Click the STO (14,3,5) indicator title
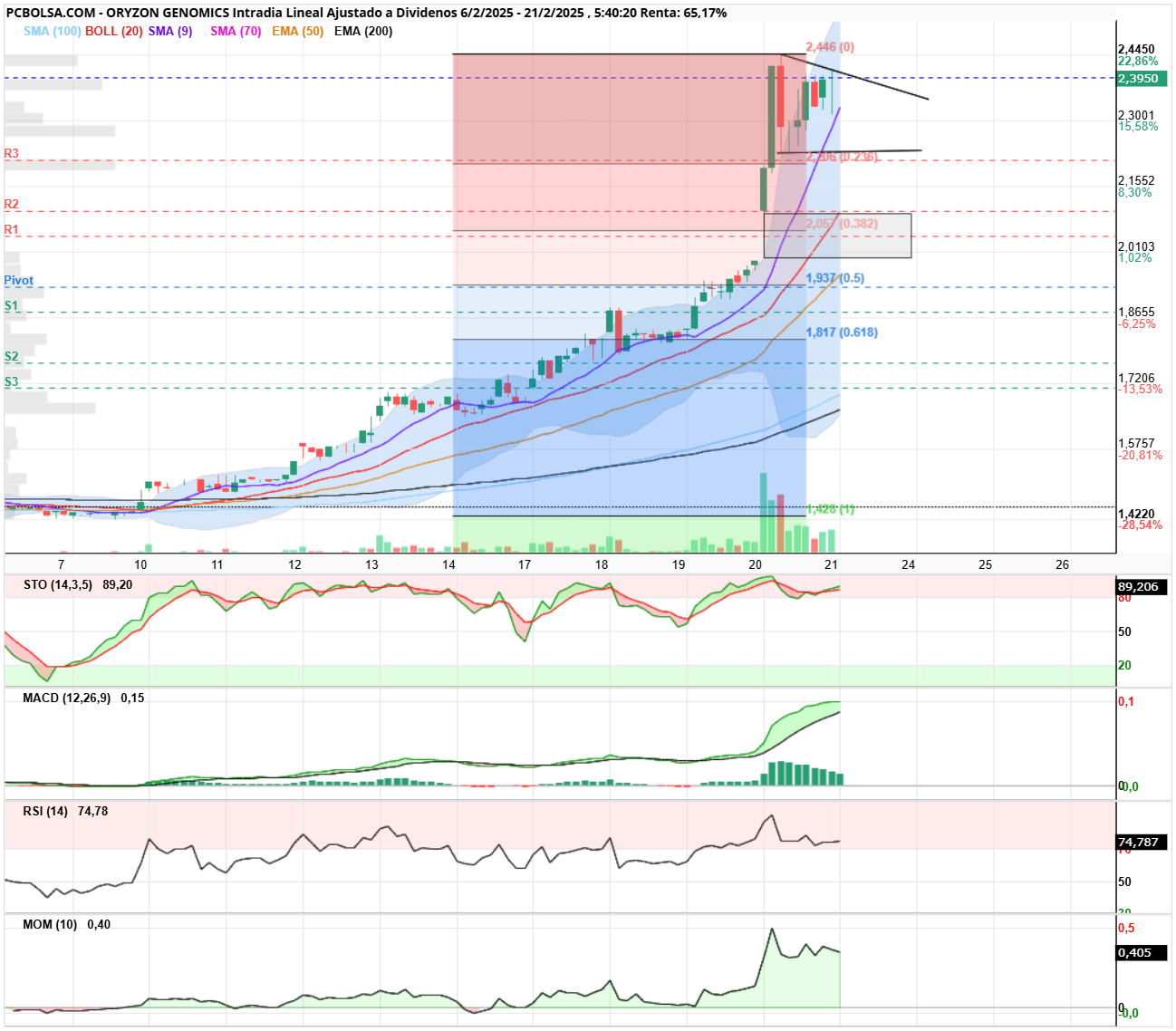The height and width of the screenshot is (1031, 1176). (x=58, y=585)
